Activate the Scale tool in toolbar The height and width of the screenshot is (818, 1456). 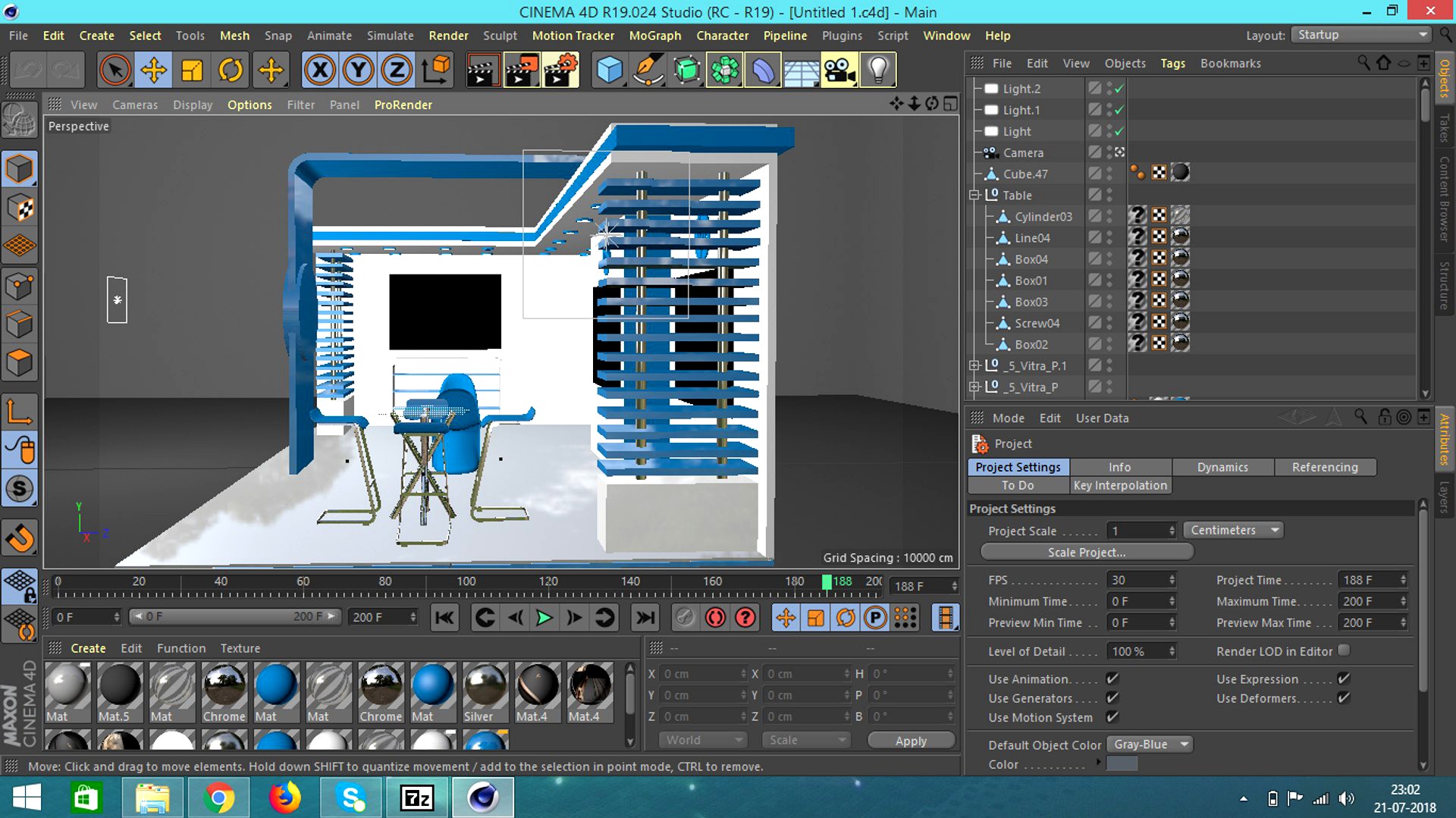(192, 70)
